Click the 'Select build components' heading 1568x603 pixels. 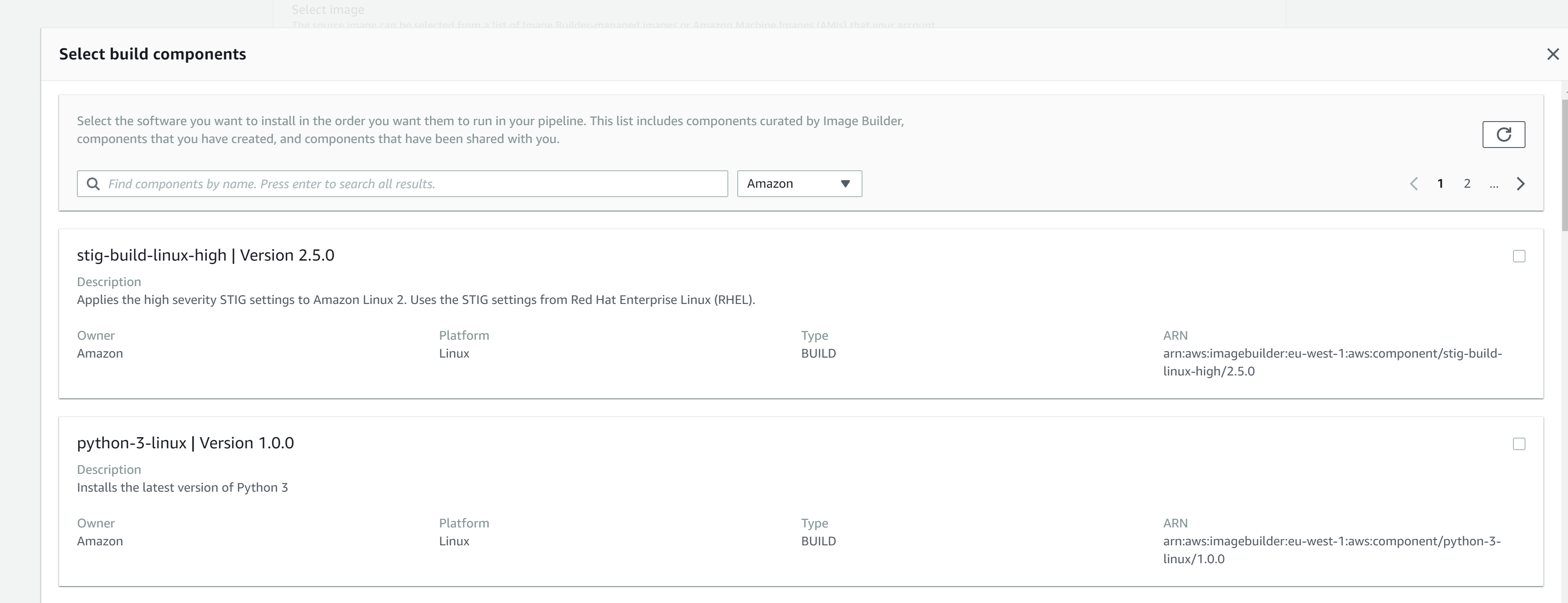tap(152, 54)
